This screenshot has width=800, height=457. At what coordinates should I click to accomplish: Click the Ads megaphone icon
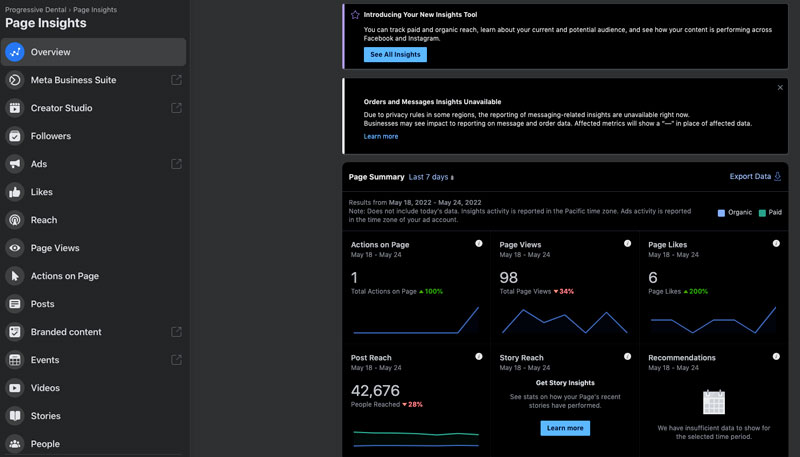15,164
